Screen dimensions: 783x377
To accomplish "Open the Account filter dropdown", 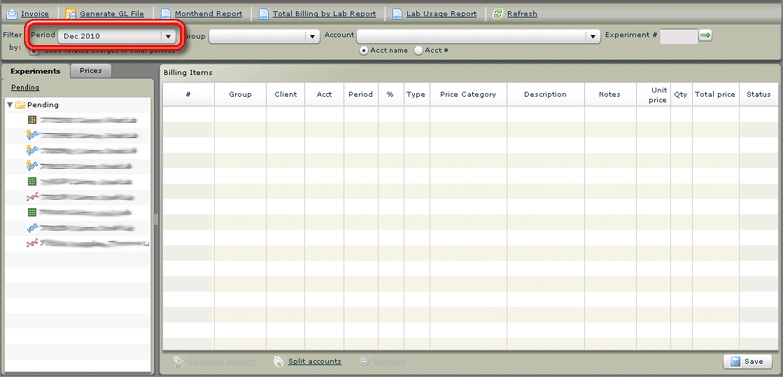I will pyautogui.click(x=478, y=36).
